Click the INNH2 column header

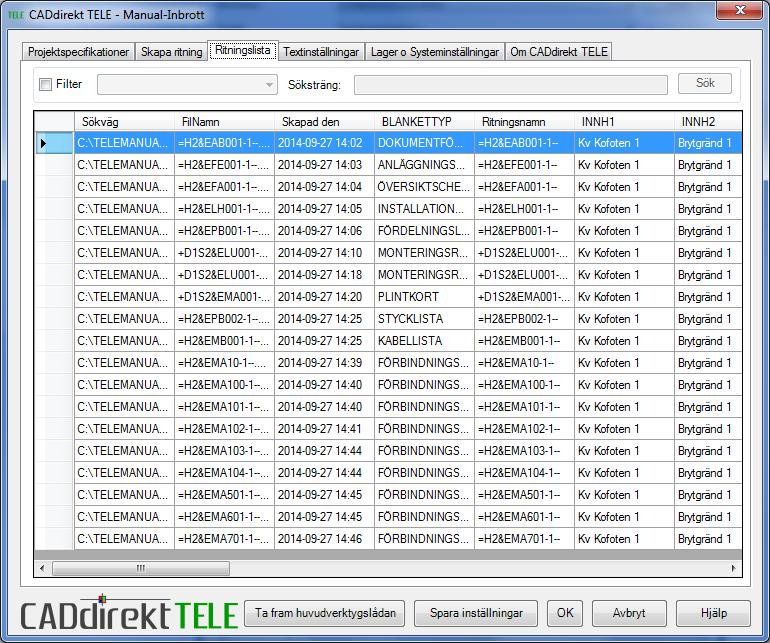708,121
